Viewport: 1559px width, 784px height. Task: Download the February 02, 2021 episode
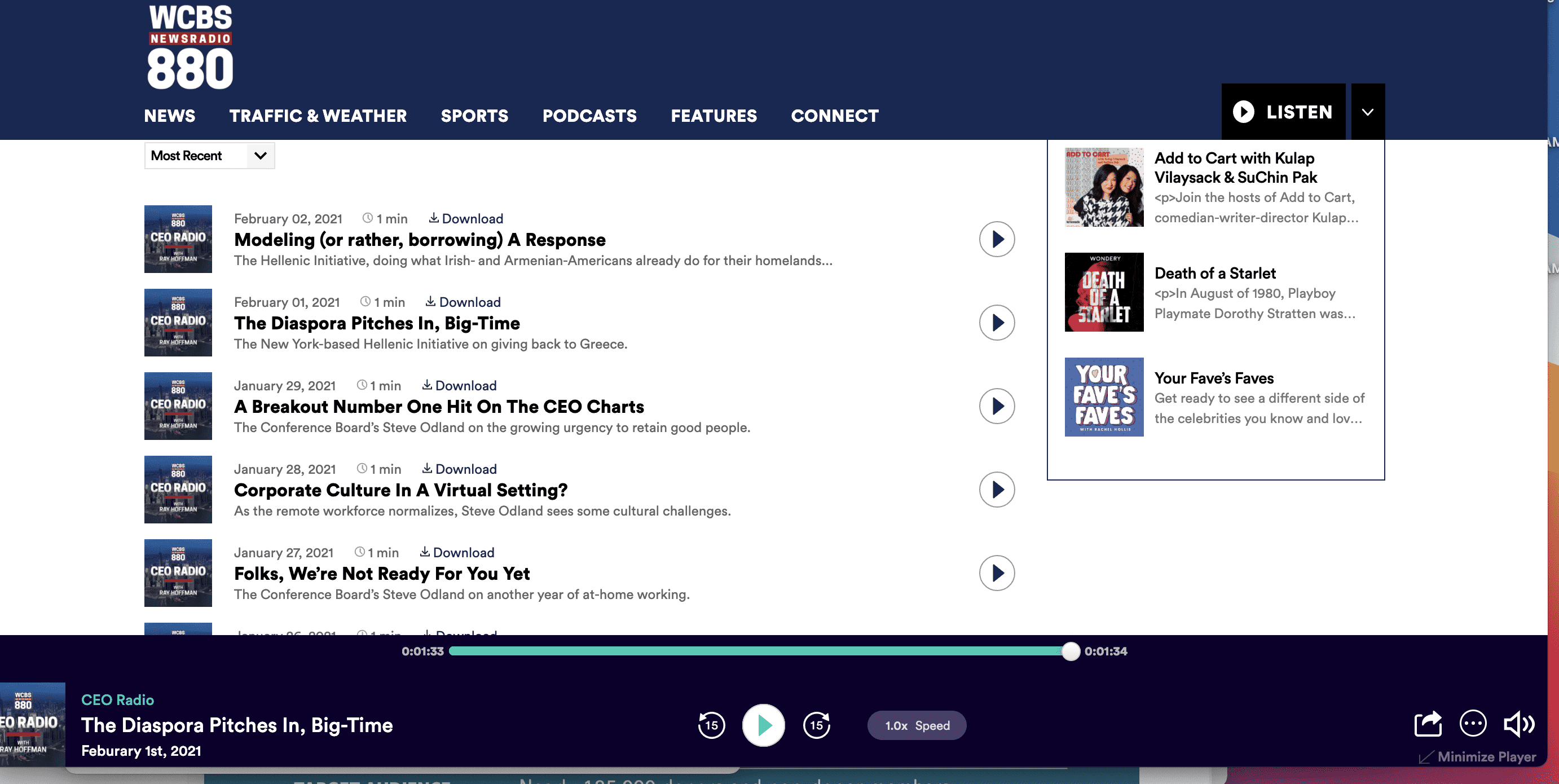[466, 218]
